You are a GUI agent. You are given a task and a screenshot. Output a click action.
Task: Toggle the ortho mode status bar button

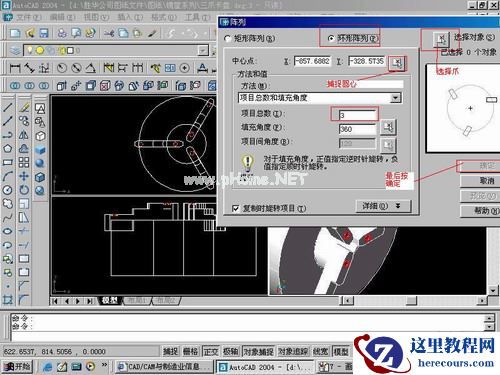(x=211, y=351)
